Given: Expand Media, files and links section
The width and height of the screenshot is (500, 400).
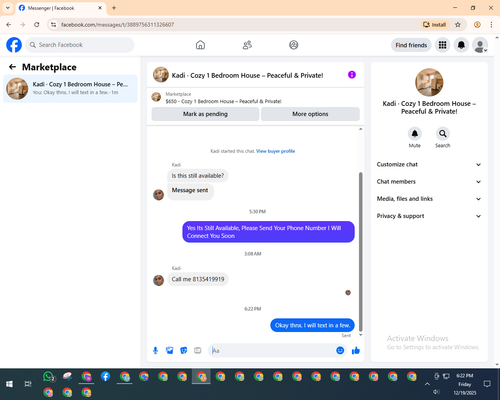Looking at the screenshot, I should click(429, 199).
